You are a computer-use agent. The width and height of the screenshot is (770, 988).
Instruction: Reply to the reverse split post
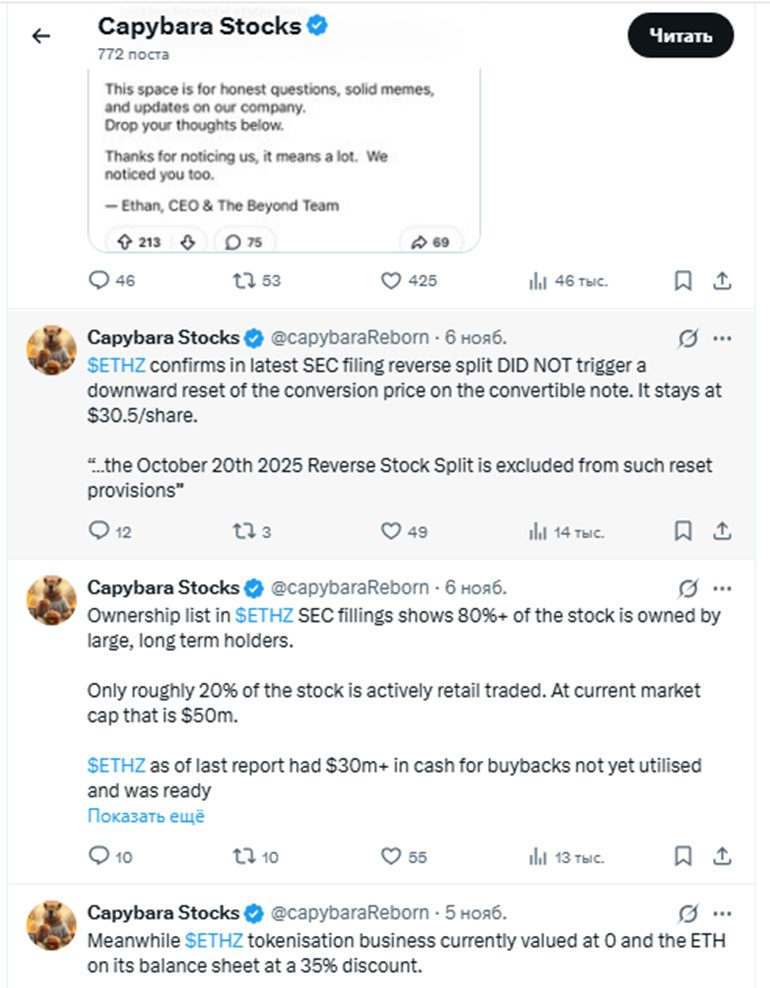pos(99,532)
